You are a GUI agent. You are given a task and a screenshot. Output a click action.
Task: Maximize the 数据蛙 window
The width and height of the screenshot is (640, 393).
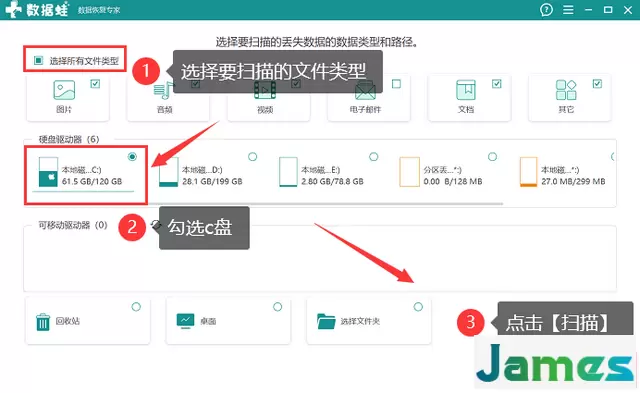[608, 9]
